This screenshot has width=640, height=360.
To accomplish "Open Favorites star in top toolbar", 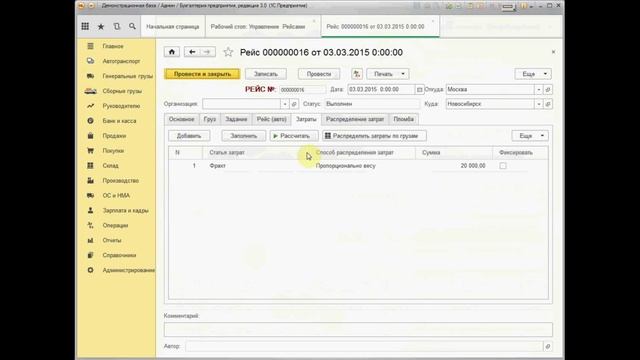I will [101, 27].
